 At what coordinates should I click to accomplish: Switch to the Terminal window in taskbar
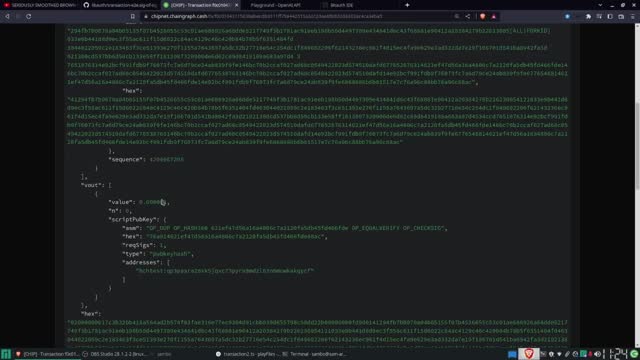pos(314,354)
